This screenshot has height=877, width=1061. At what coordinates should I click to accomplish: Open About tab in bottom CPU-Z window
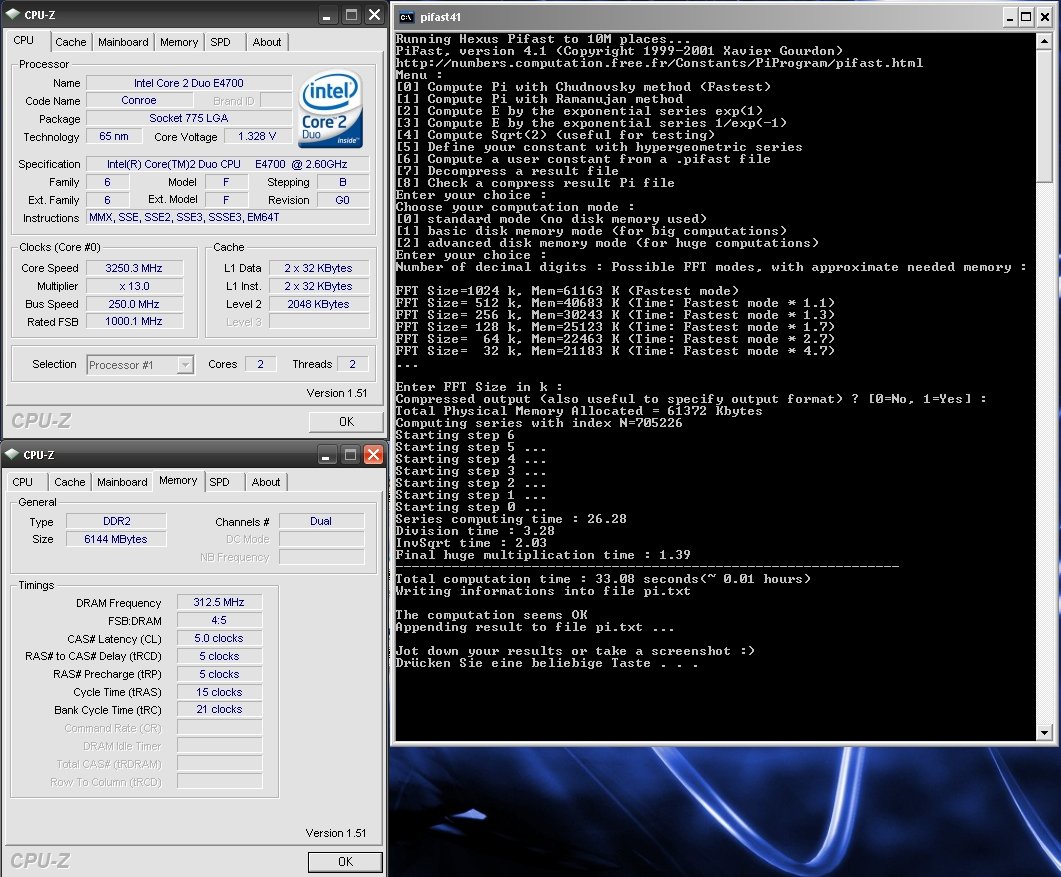(x=266, y=482)
